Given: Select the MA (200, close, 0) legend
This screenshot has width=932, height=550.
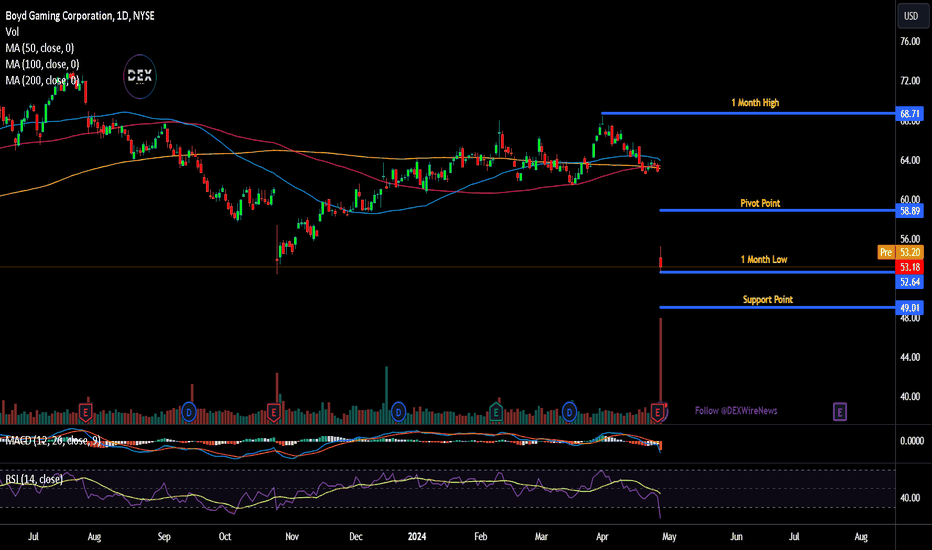Looking at the screenshot, I should [42, 80].
